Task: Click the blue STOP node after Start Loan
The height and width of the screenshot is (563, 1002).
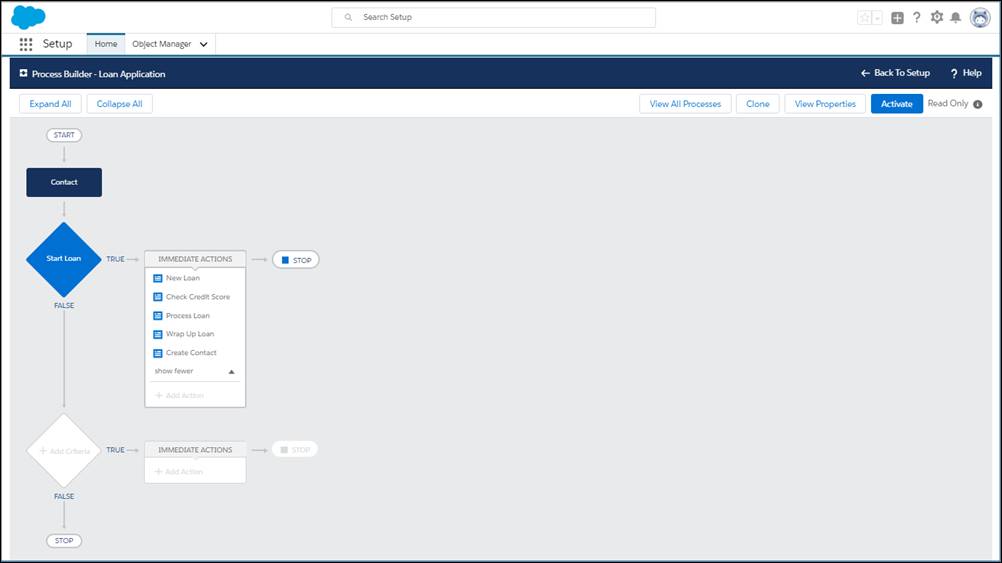Action: pos(296,260)
